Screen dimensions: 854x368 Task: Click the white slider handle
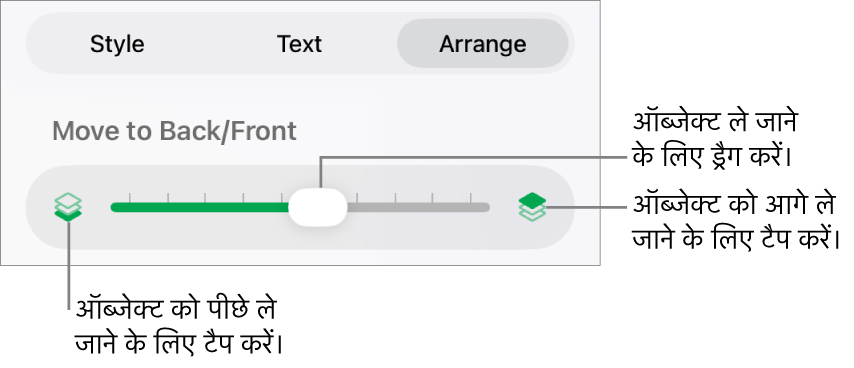[x=318, y=207]
